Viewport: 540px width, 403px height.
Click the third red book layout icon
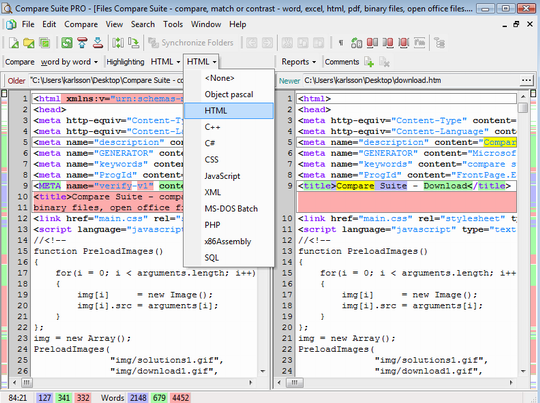[x=404, y=43]
